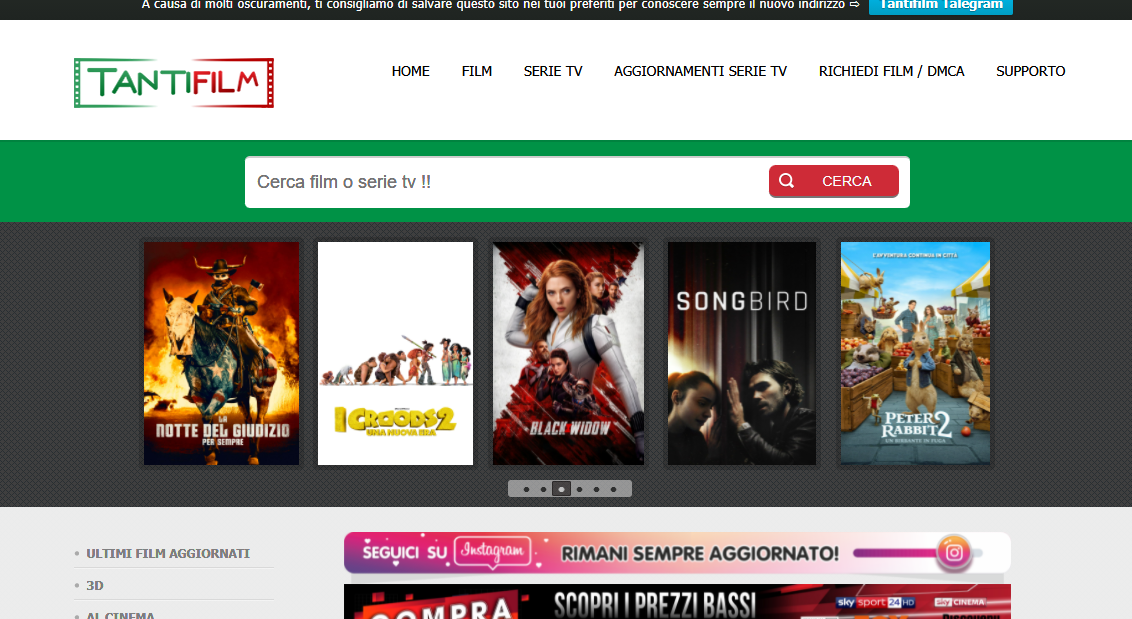The width and height of the screenshot is (1132, 619).
Task: Open the Black Widow poster
Action: (568, 353)
